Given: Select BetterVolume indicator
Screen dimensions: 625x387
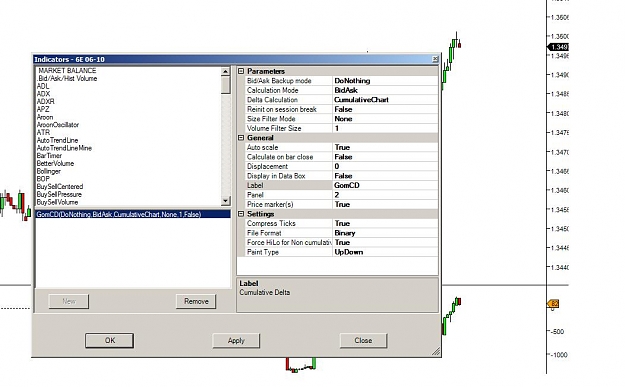Looking at the screenshot, I should [x=55, y=163].
